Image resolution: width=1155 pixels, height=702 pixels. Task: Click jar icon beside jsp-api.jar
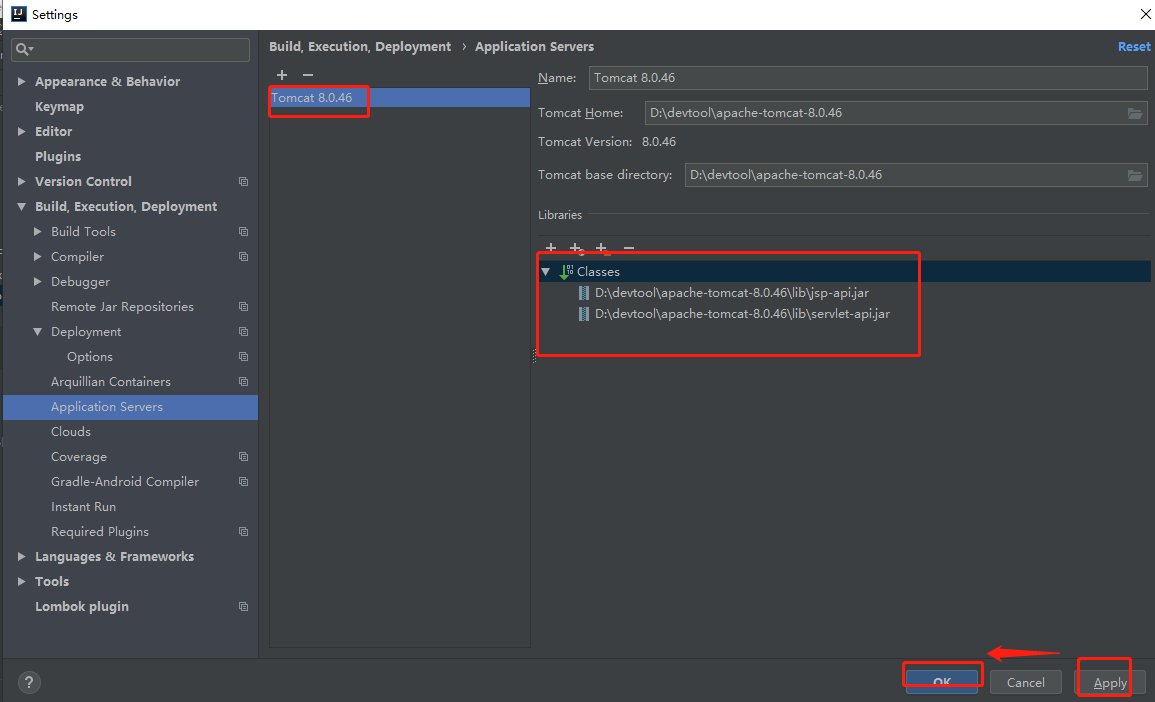(x=583, y=293)
